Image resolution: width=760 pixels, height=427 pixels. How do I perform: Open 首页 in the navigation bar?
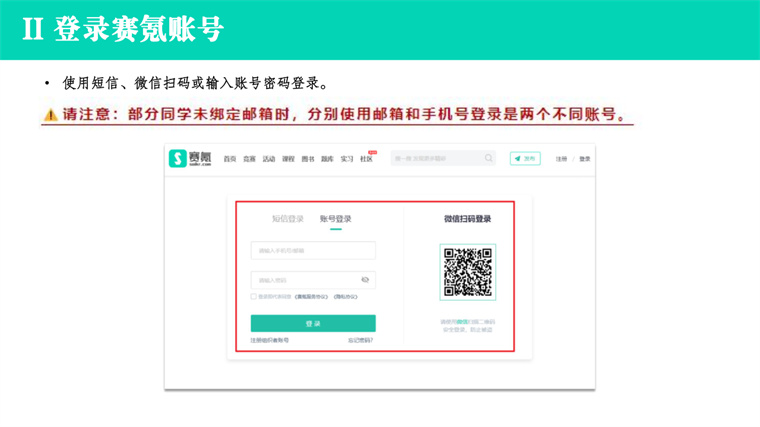click(x=230, y=159)
